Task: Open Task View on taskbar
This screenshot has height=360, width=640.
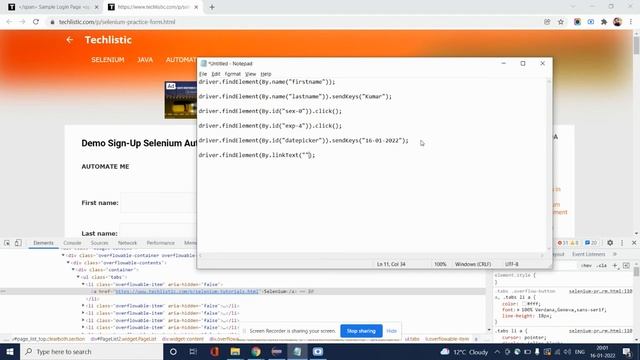Action: (x=193, y=351)
